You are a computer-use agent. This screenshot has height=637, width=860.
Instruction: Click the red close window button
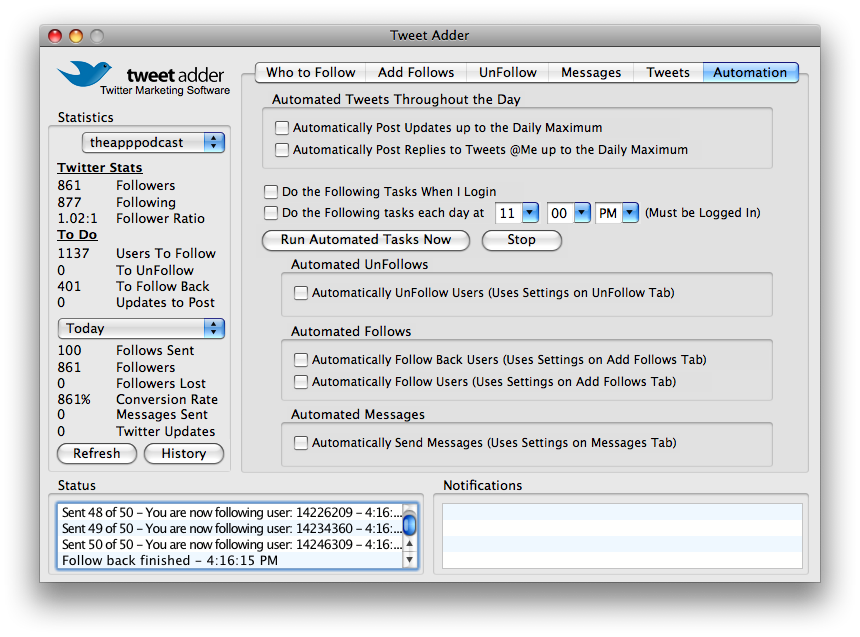pyautogui.click(x=55, y=36)
